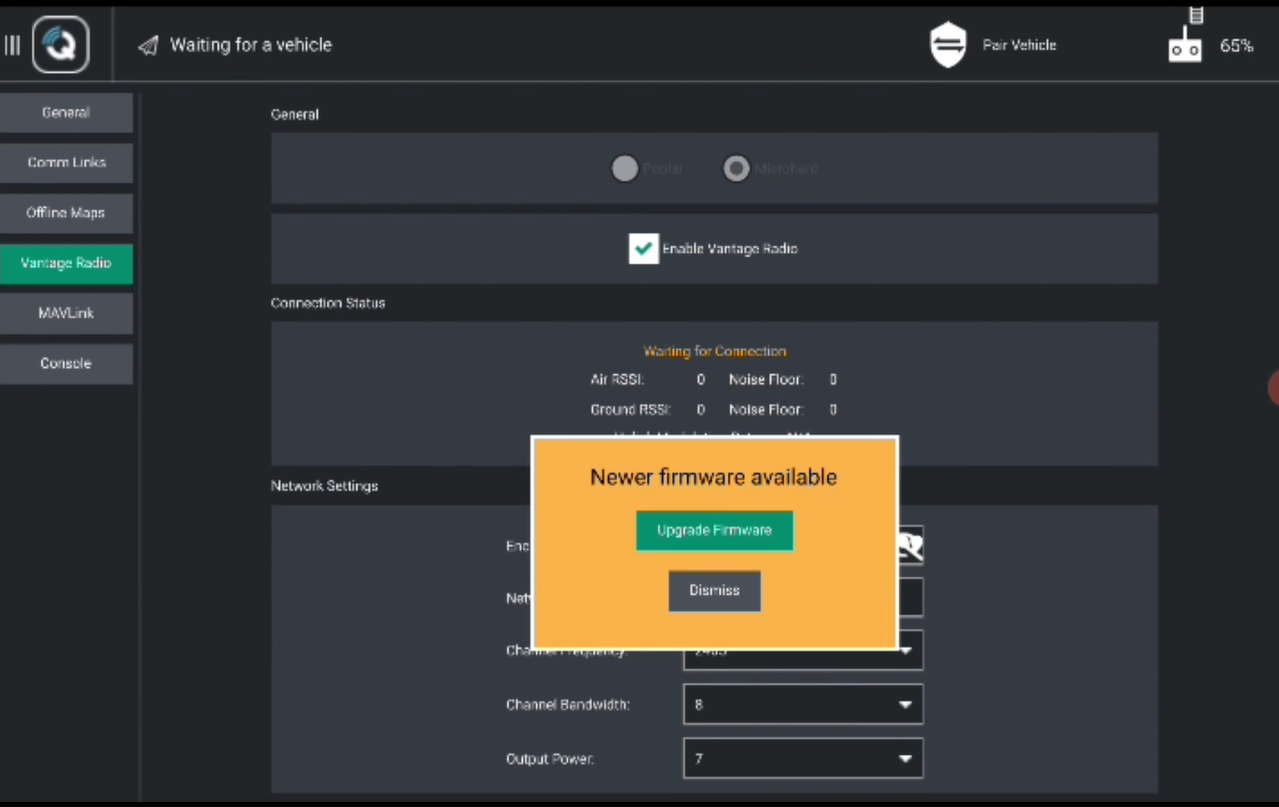Expand the Channel Bandwidth dropdown

(x=803, y=705)
